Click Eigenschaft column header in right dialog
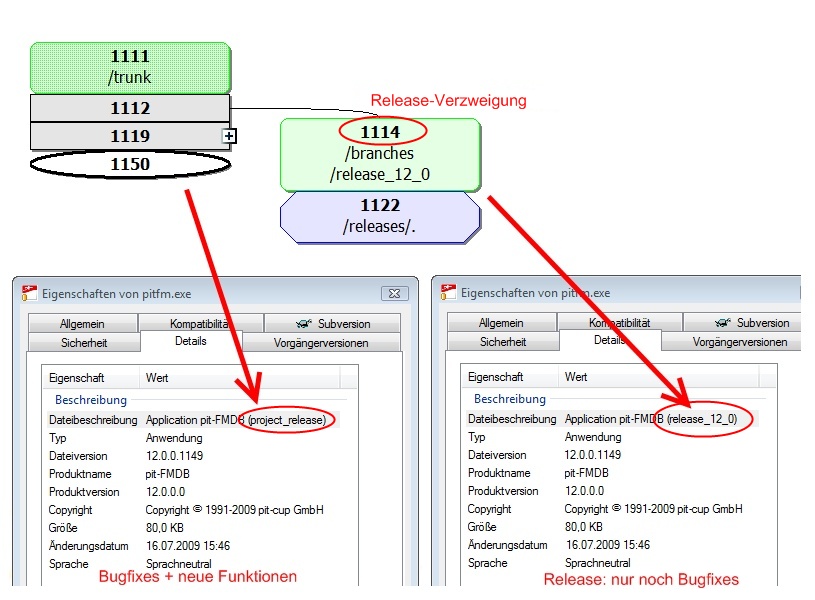The image size is (815, 600). click(510, 377)
